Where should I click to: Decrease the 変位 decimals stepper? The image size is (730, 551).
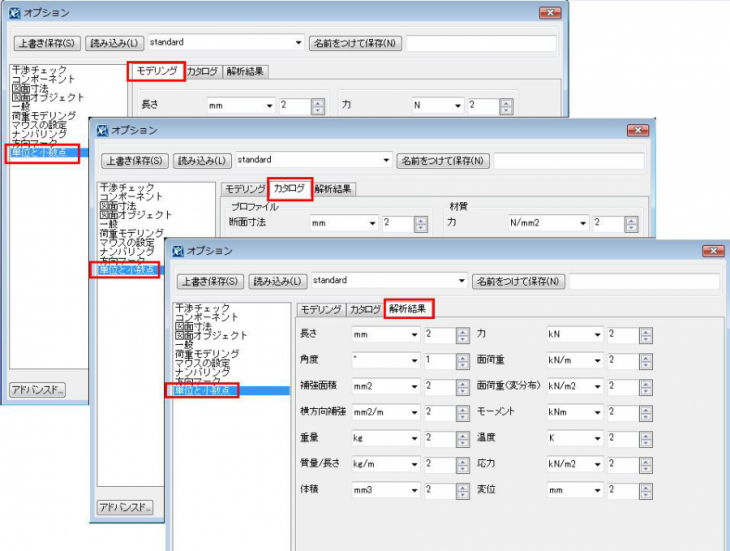click(646, 495)
